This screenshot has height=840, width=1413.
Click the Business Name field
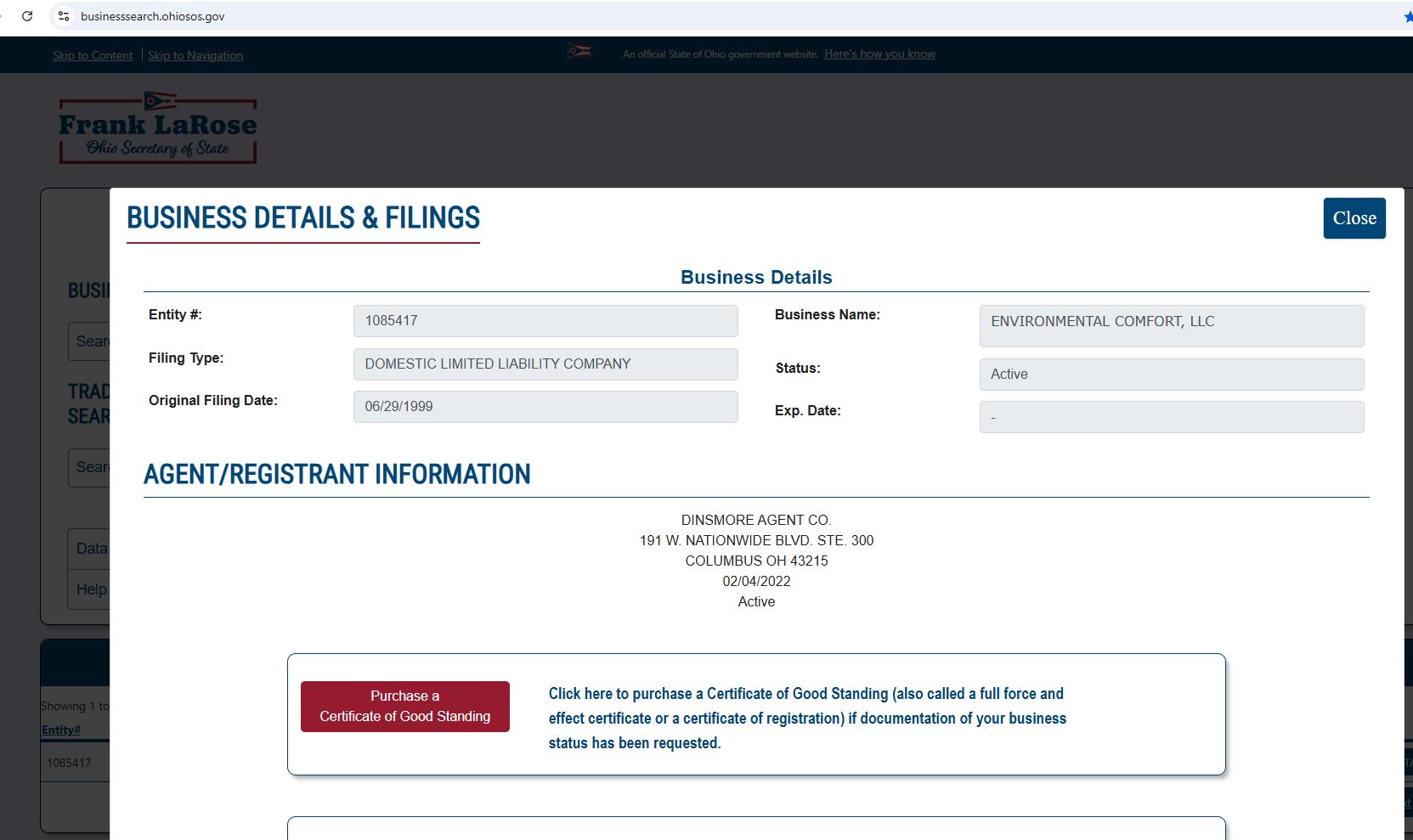[x=1171, y=326]
